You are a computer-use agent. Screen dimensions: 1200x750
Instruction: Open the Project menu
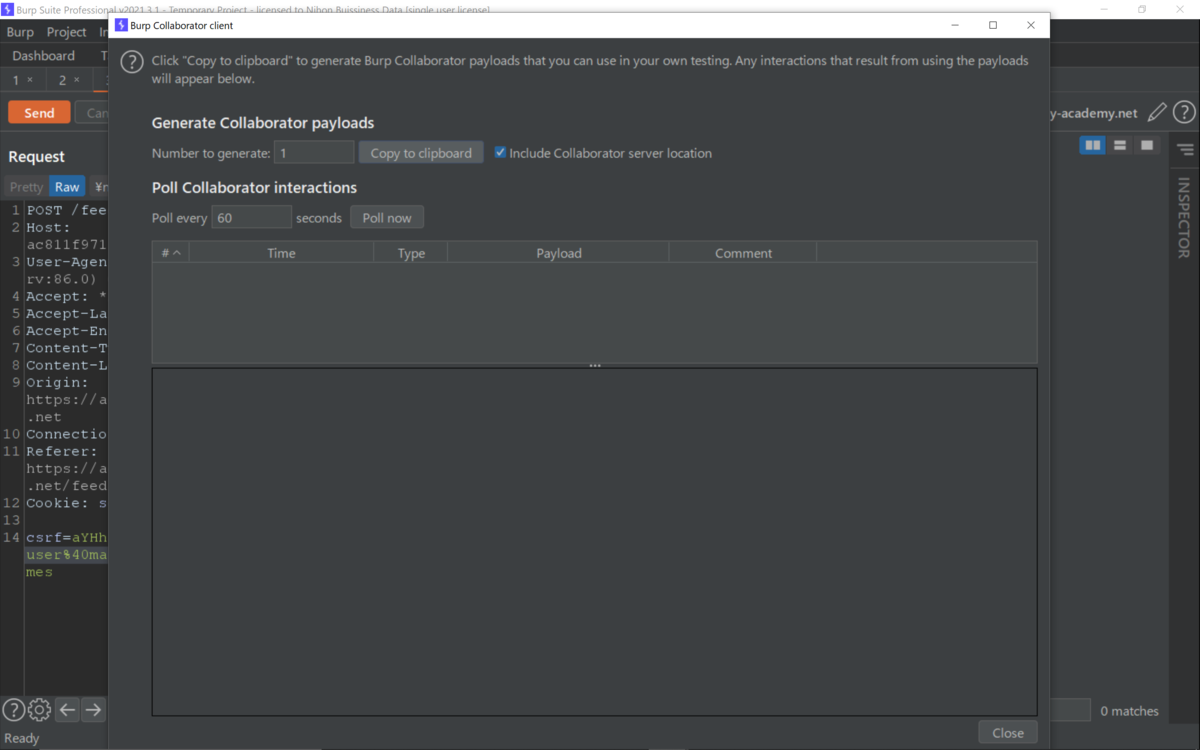67,32
